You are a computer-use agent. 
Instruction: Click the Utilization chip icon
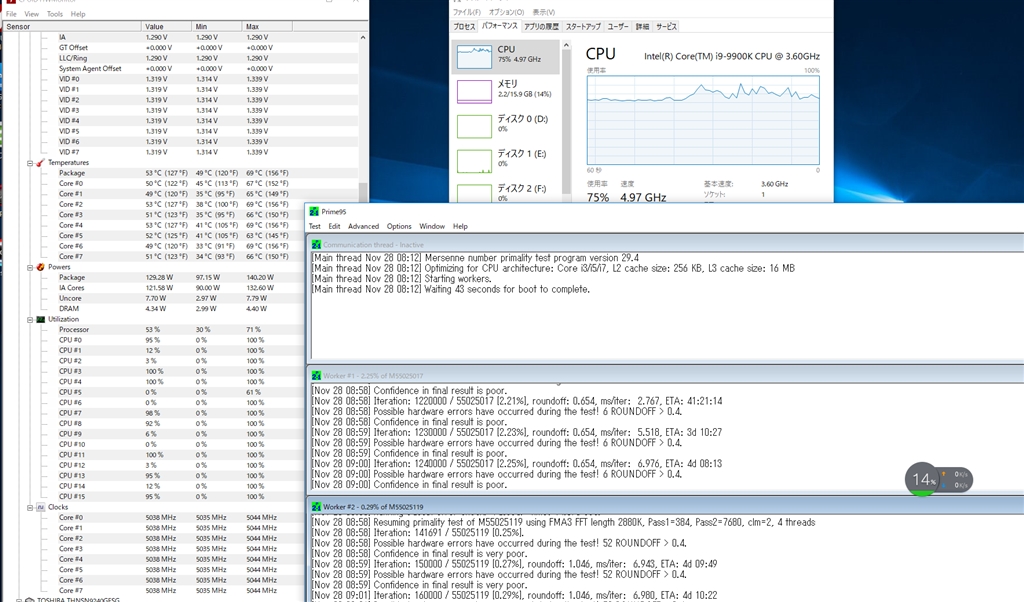[x=40, y=319]
